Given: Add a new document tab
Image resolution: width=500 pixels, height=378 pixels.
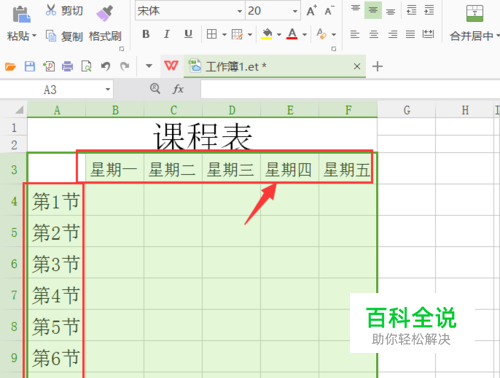Looking at the screenshot, I should pyautogui.click(x=377, y=66).
